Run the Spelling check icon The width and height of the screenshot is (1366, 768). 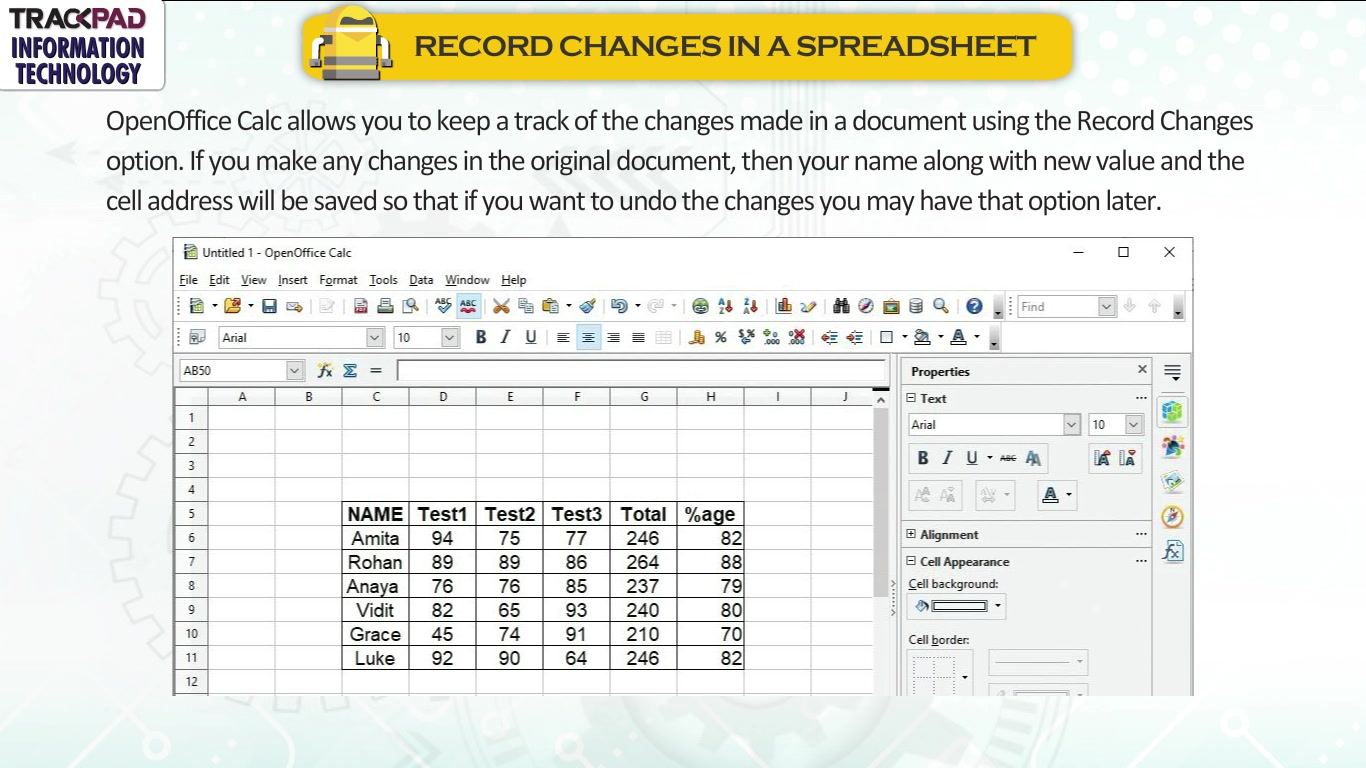[444, 306]
